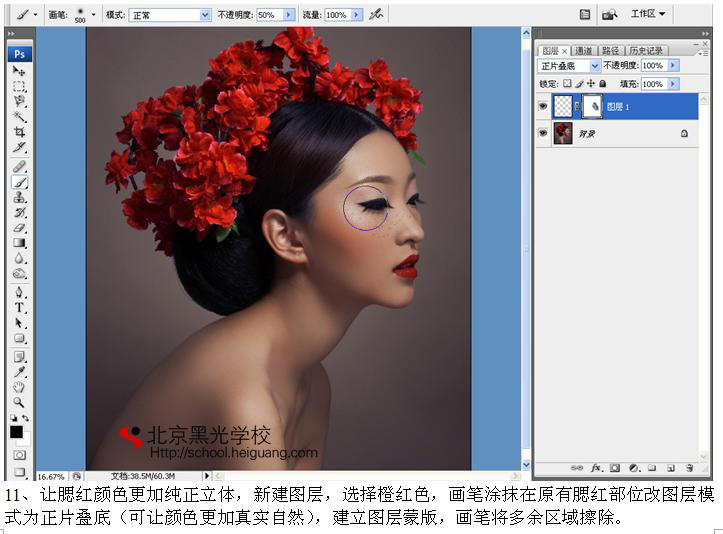This screenshot has width=723, height=534.
Task: Hide the 背景 layer with eye icon
Action: [x=543, y=133]
